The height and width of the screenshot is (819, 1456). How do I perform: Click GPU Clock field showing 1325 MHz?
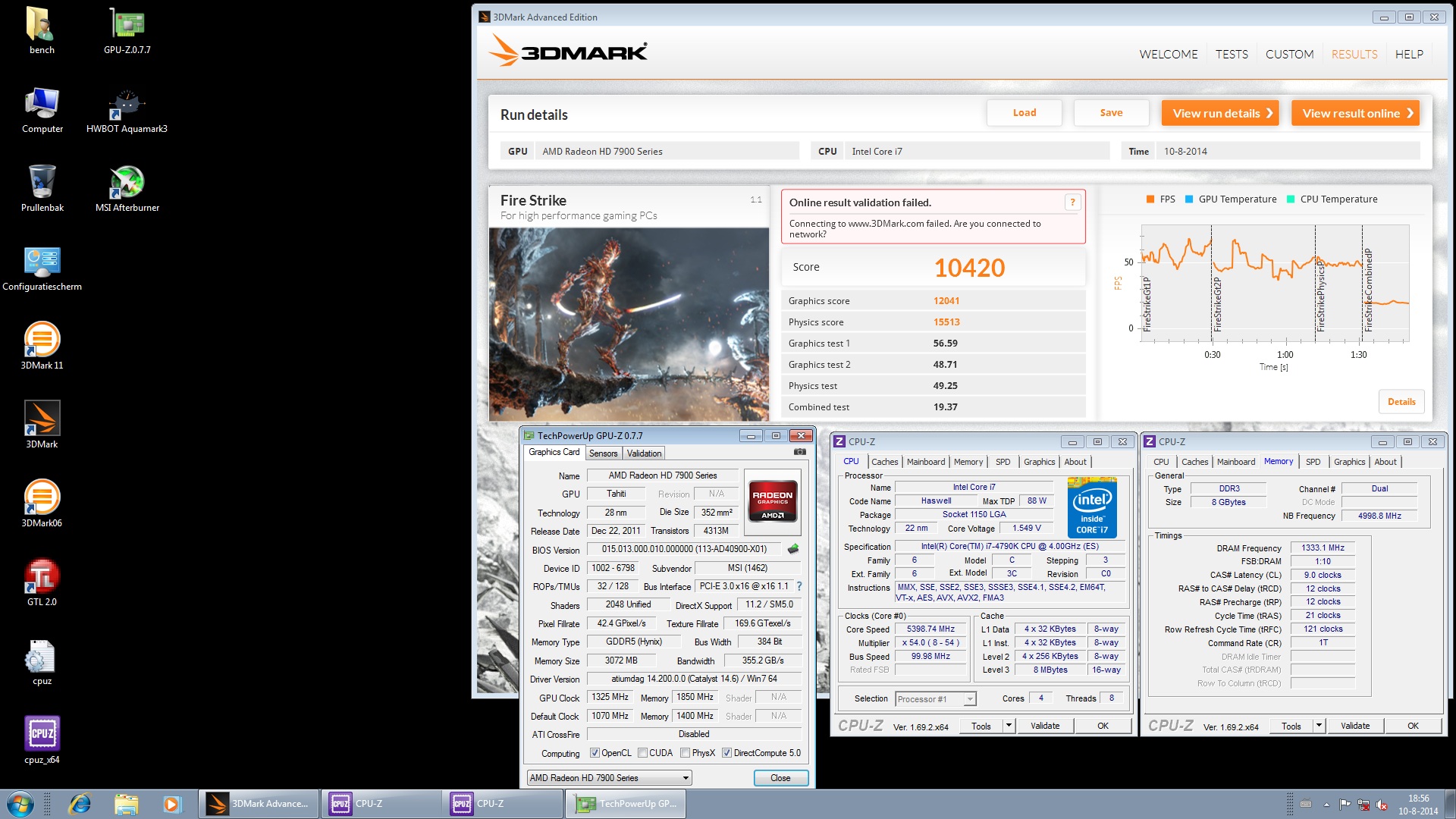pyautogui.click(x=610, y=697)
